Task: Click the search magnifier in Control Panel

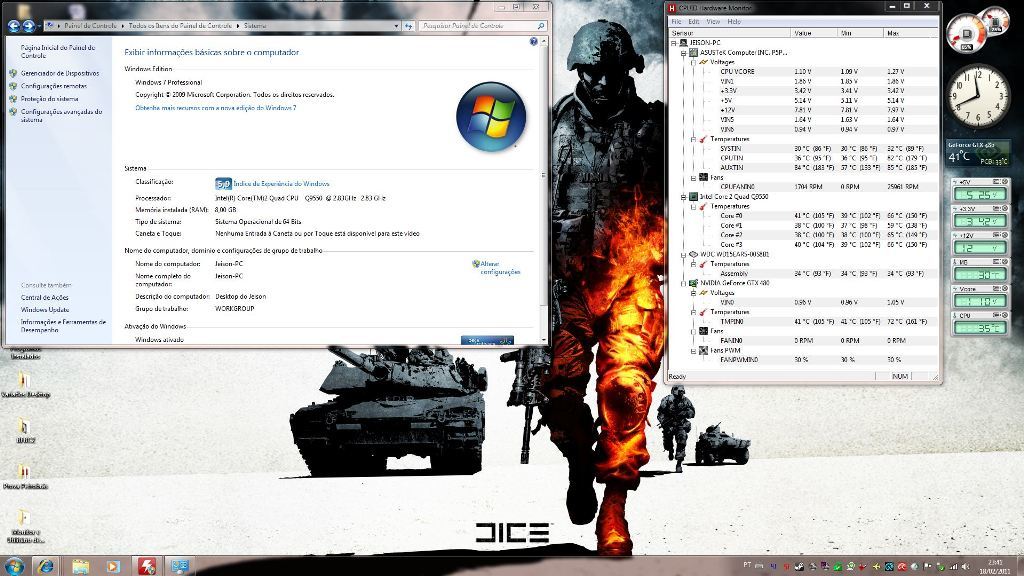Action: coord(541,25)
